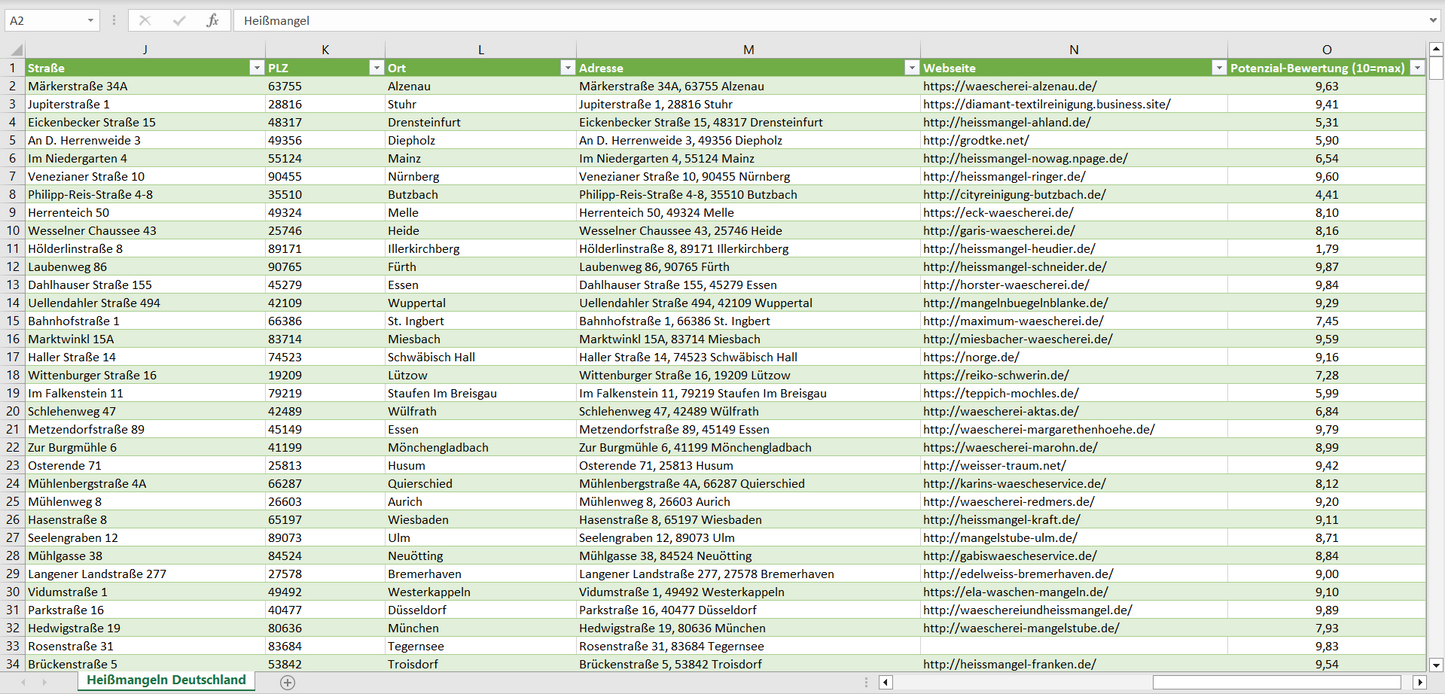Screen dimensions: 1445x694
Task: Click the horizontal scrollbar left arrow
Action: pyautogui.click(x=885, y=682)
